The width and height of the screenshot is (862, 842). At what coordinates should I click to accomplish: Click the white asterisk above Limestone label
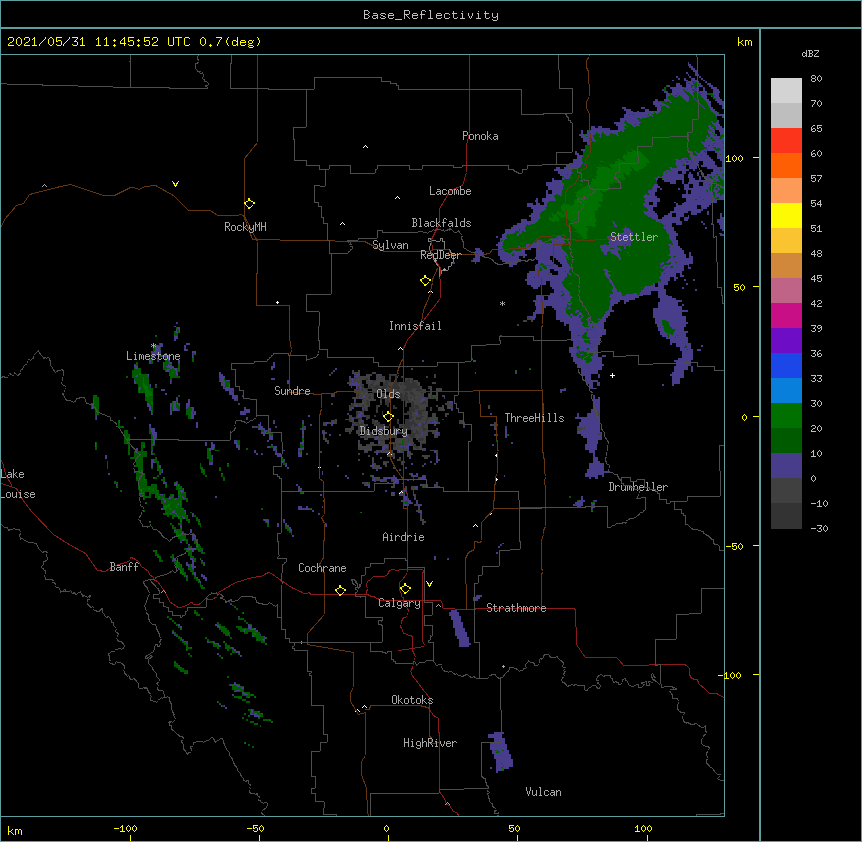(153, 346)
